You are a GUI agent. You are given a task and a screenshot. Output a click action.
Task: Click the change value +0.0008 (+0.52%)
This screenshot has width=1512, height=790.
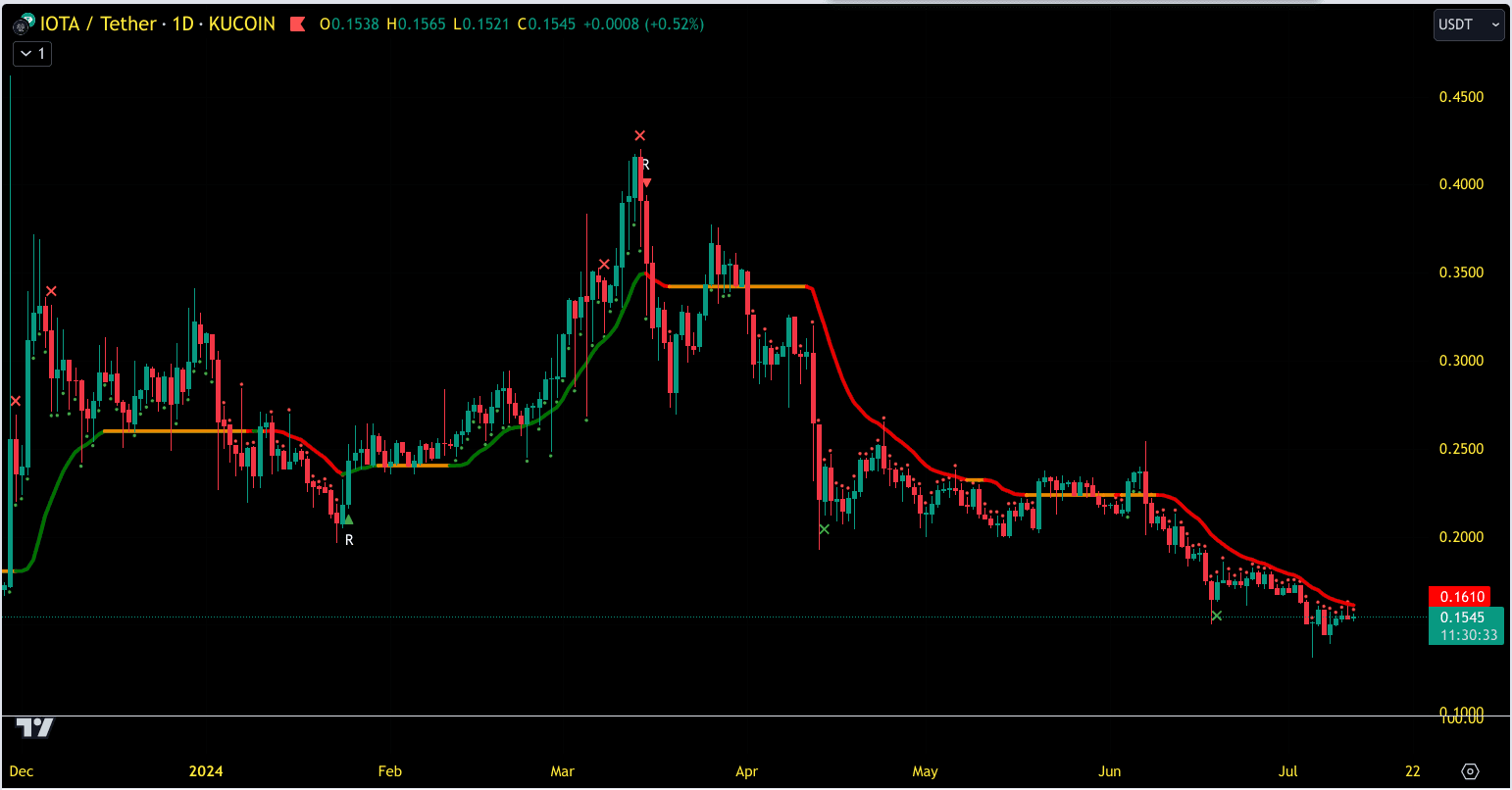click(643, 24)
